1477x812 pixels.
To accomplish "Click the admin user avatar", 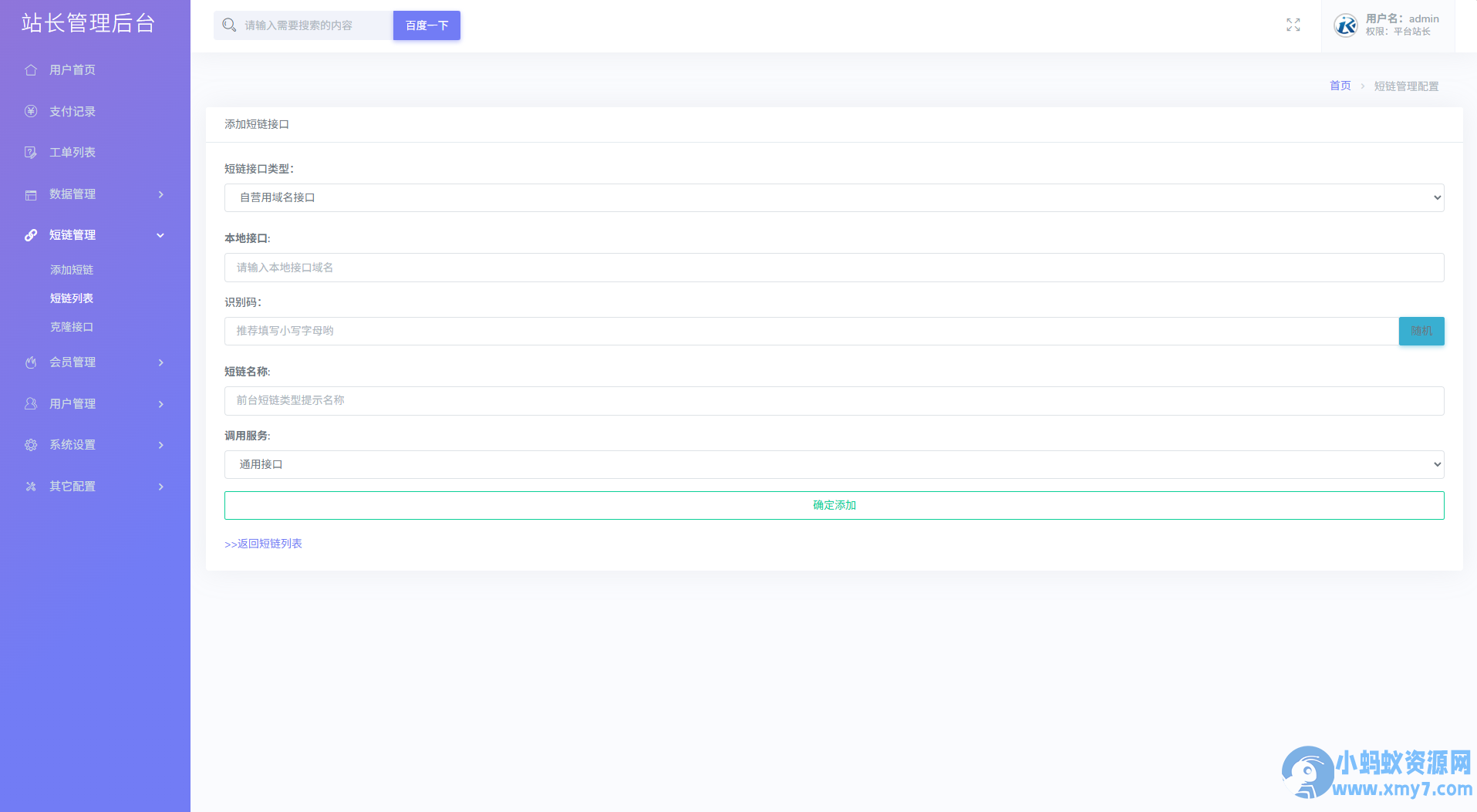I will 1346,25.
